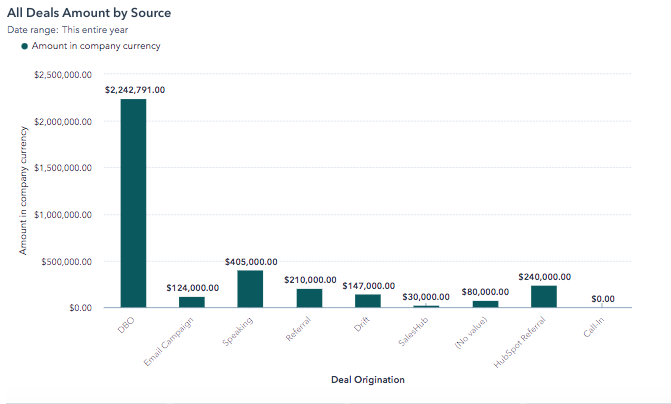This screenshot has height=404, width=671.
Task: Click the $1,500,000.00 y-axis tick
Action: (x=63, y=168)
